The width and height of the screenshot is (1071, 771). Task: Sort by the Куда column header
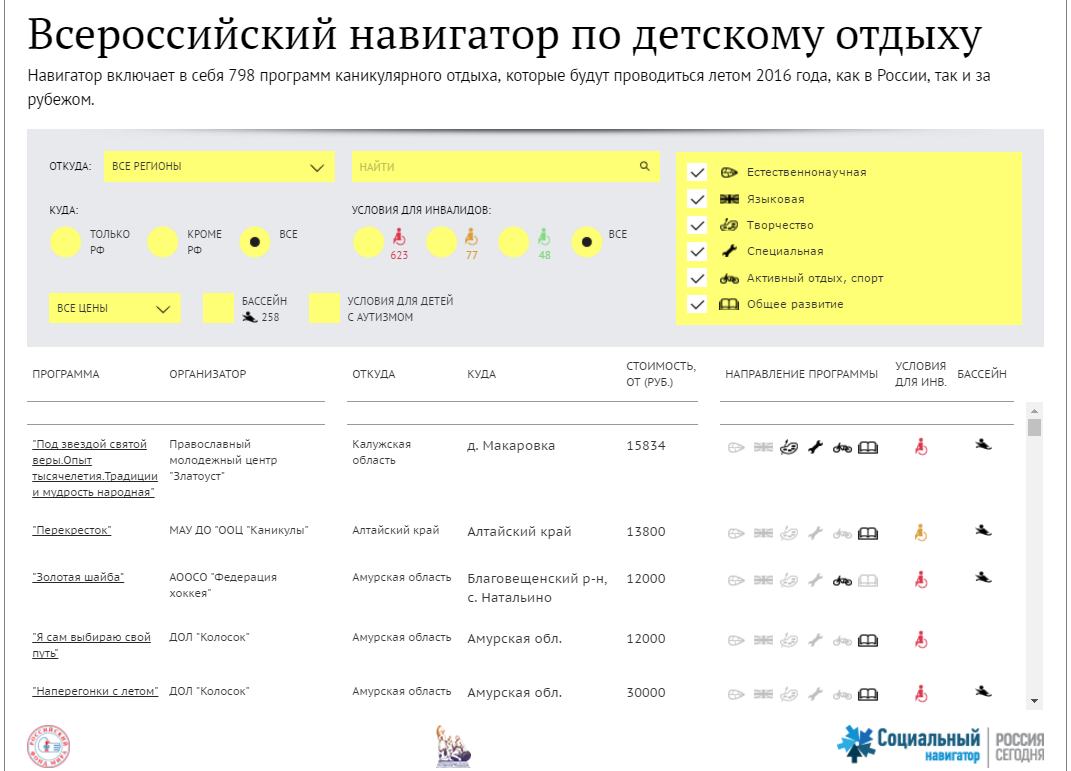(x=482, y=374)
